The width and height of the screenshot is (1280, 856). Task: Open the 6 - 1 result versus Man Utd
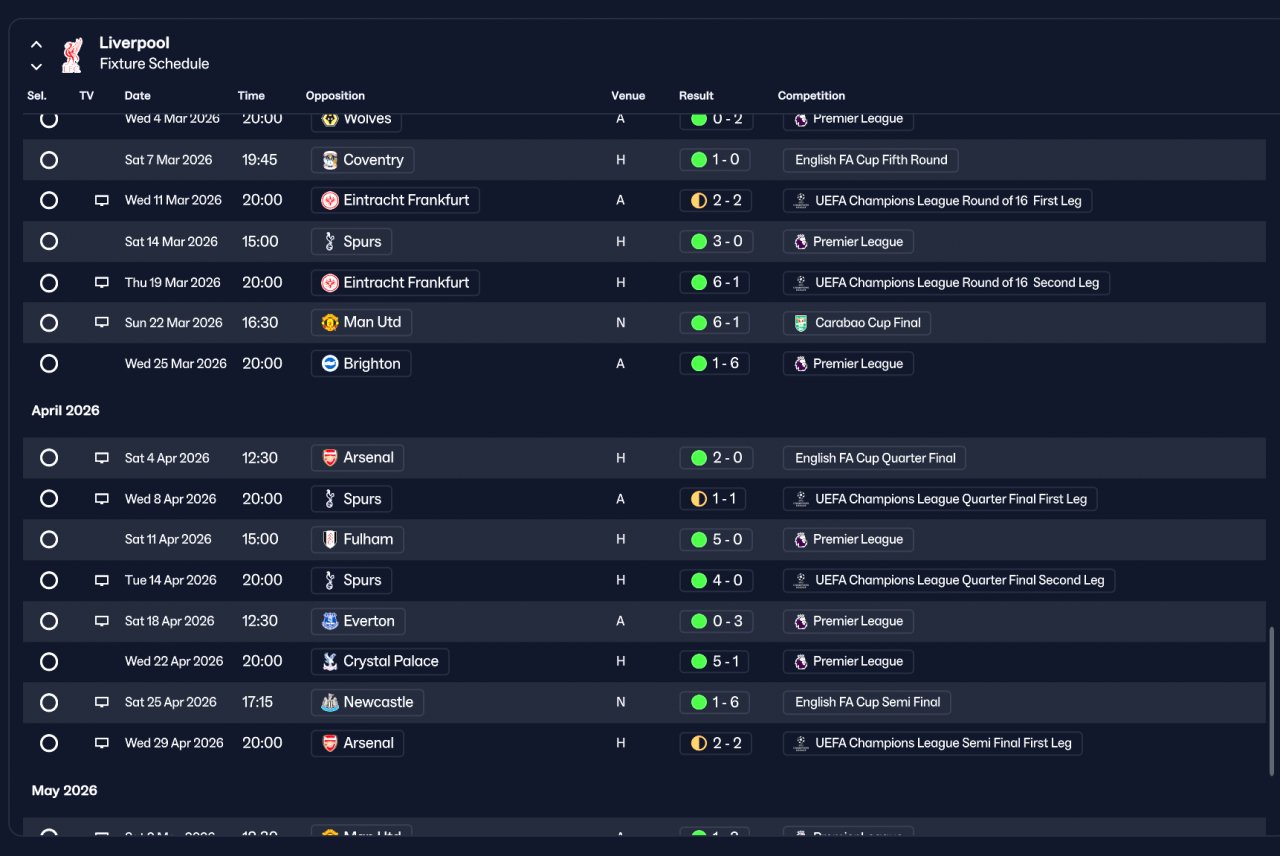tap(715, 323)
